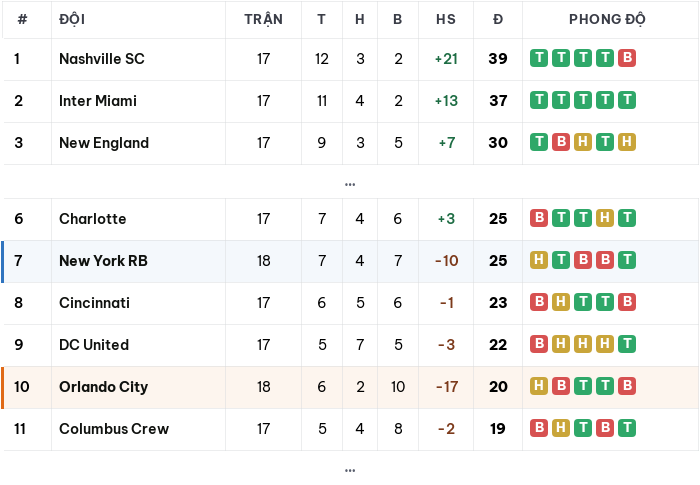700x485 pixels.
Task: Click Orlando City's first yellow H badge
Action: (539, 386)
